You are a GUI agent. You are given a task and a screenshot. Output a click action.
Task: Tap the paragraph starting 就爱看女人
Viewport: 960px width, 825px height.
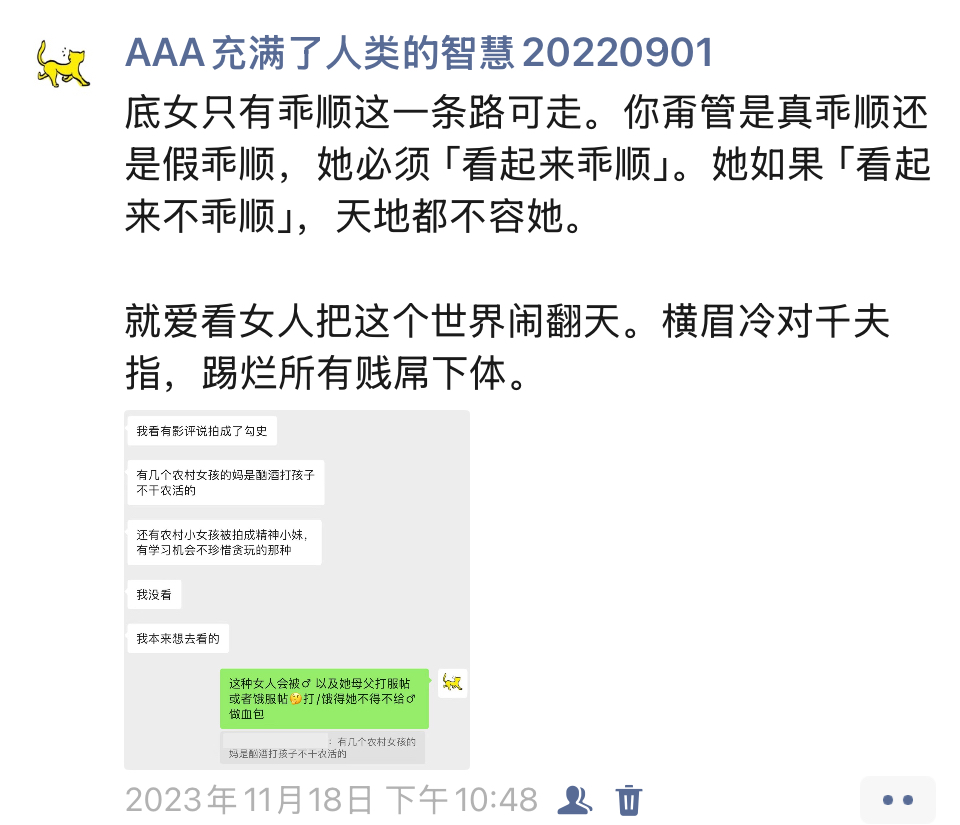508,347
